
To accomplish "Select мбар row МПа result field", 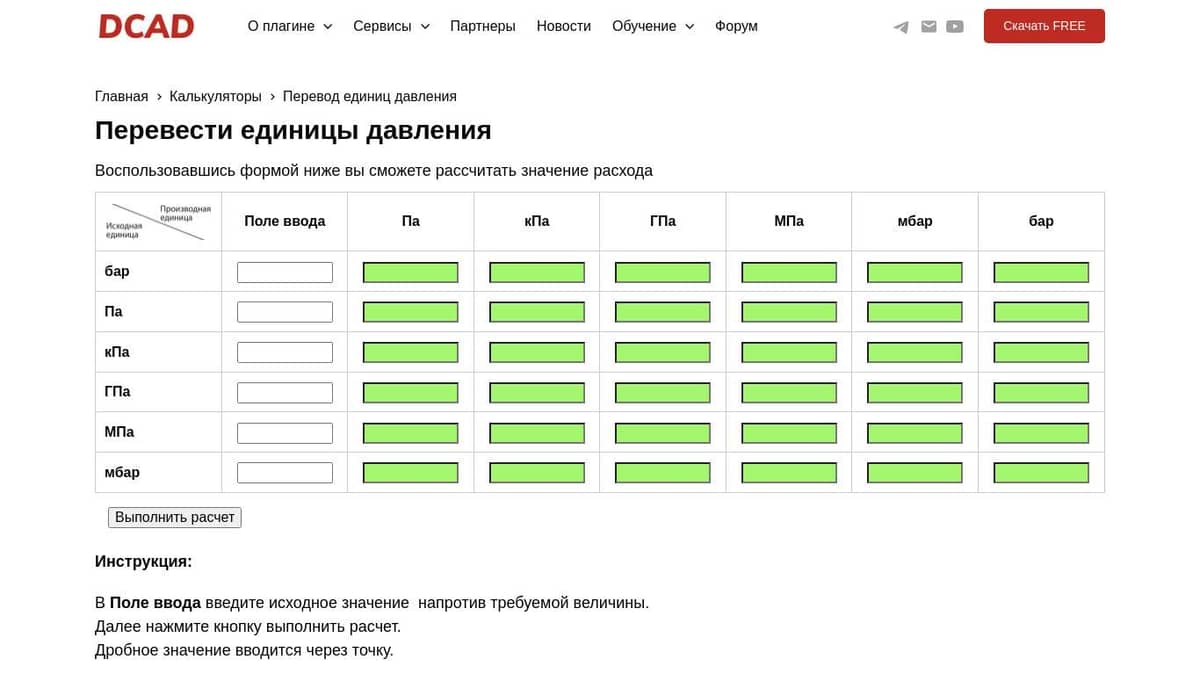I will click(x=789, y=472).
